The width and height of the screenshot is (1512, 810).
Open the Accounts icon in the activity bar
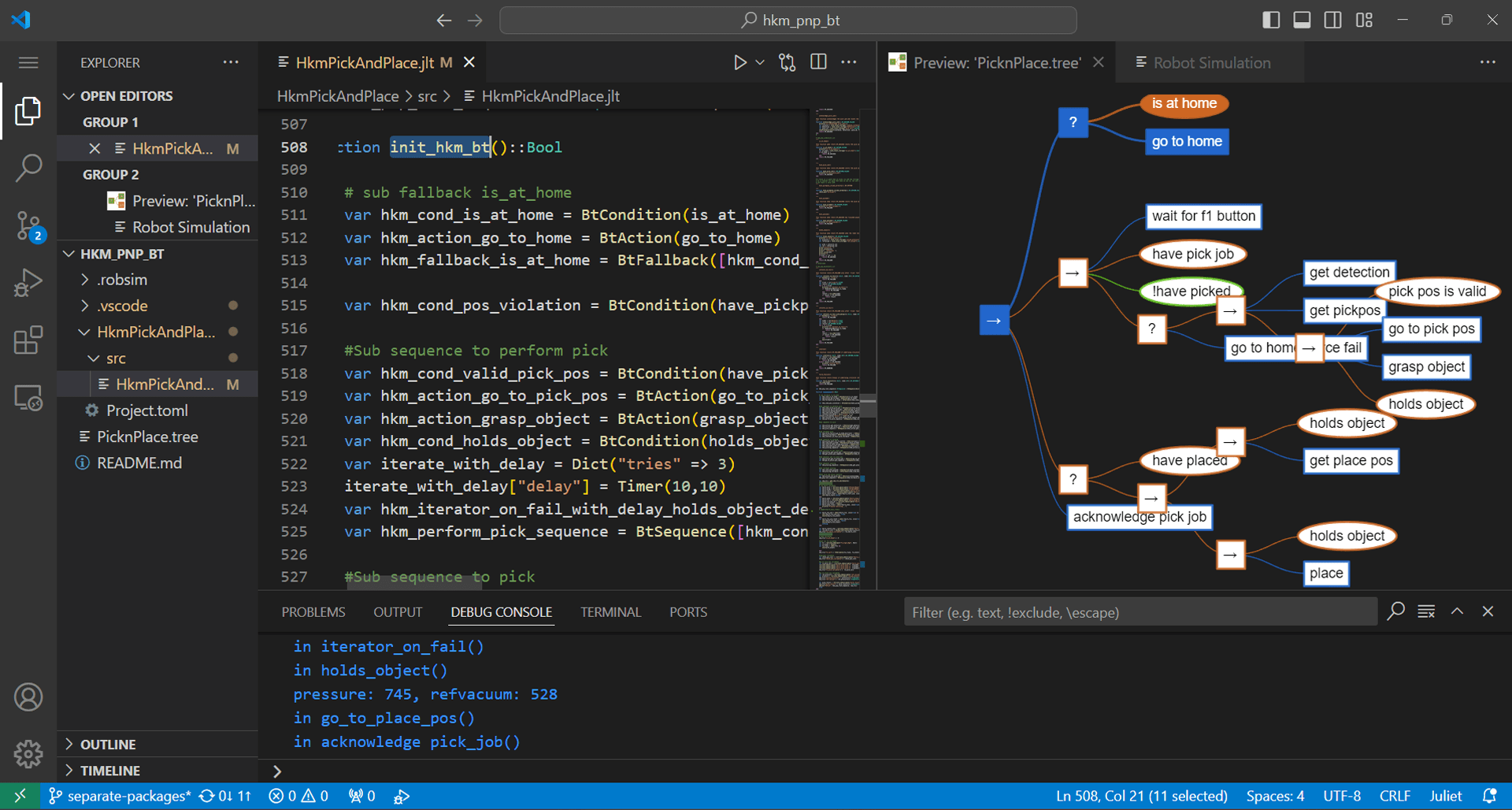pyautogui.click(x=29, y=697)
